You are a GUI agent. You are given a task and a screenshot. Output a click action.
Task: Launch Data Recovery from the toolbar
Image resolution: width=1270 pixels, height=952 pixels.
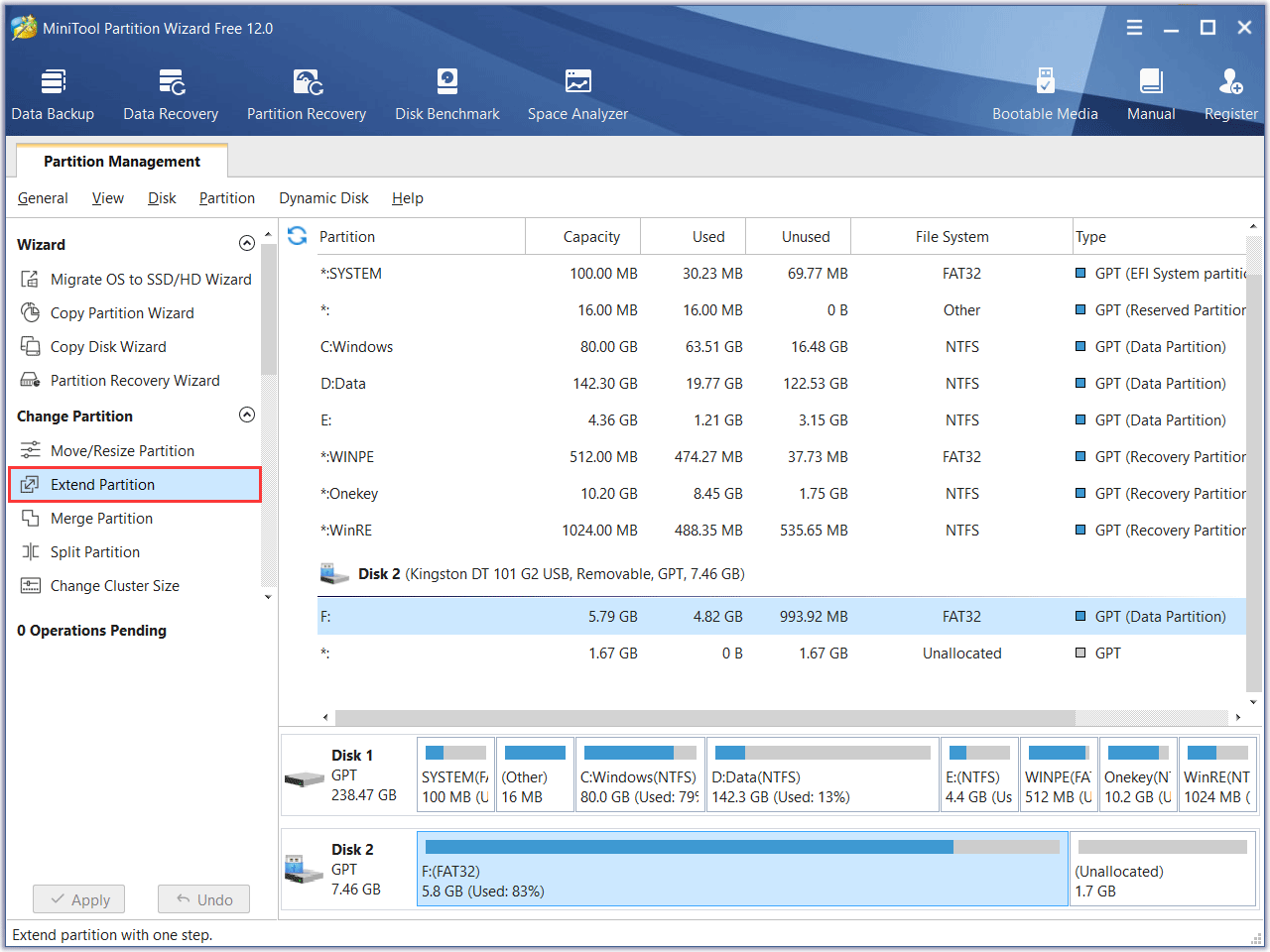click(171, 95)
